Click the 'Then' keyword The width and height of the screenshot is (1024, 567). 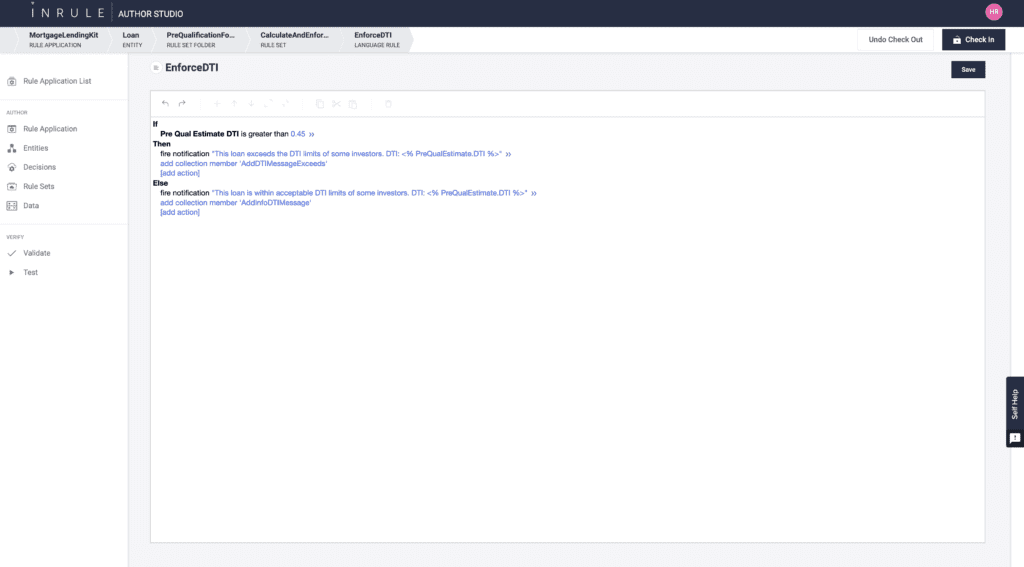point(161,144)
